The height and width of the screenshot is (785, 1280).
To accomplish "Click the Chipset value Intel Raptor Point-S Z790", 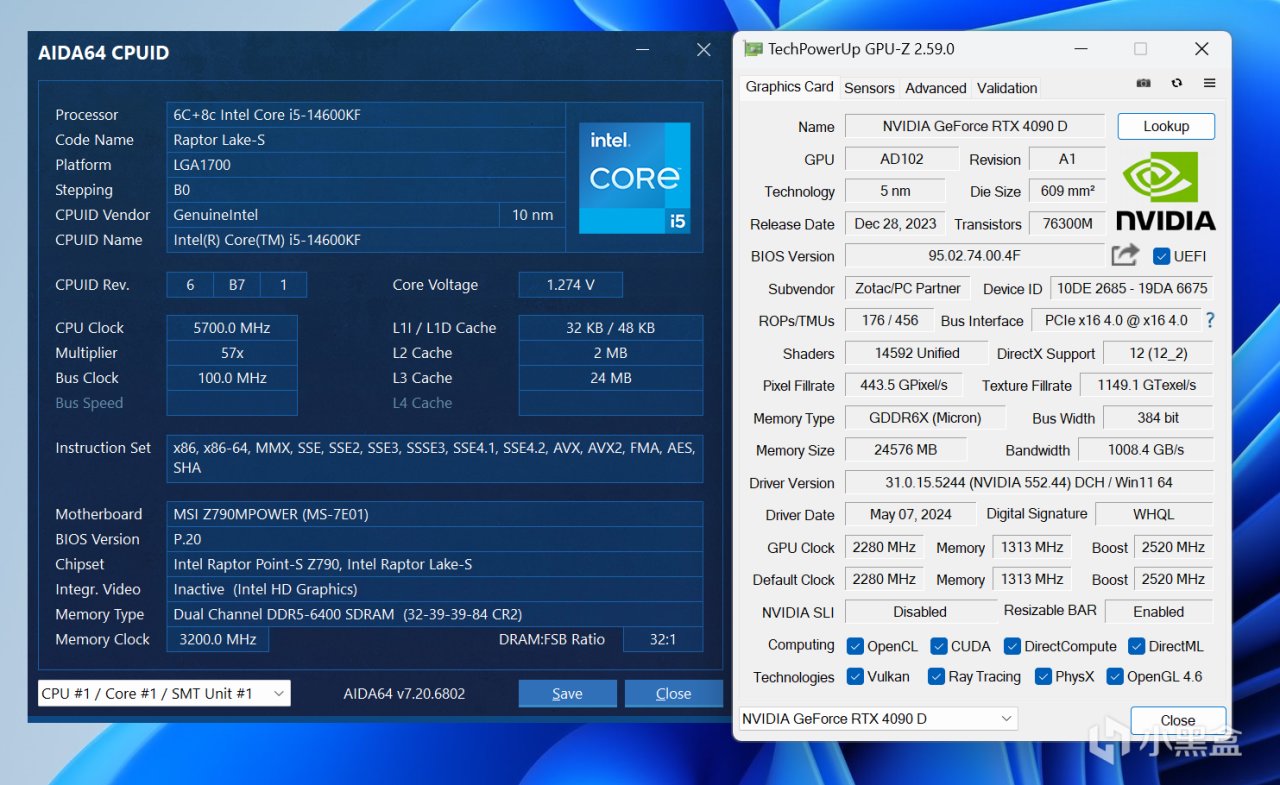I will point(435,564).
